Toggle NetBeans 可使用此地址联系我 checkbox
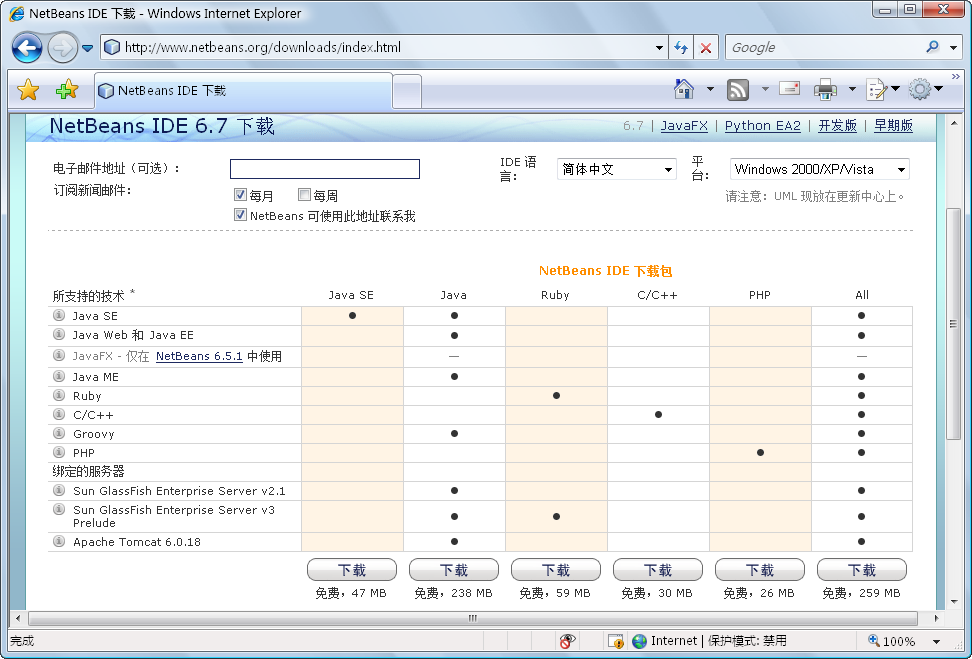The image size is (972, 659). 240,215
